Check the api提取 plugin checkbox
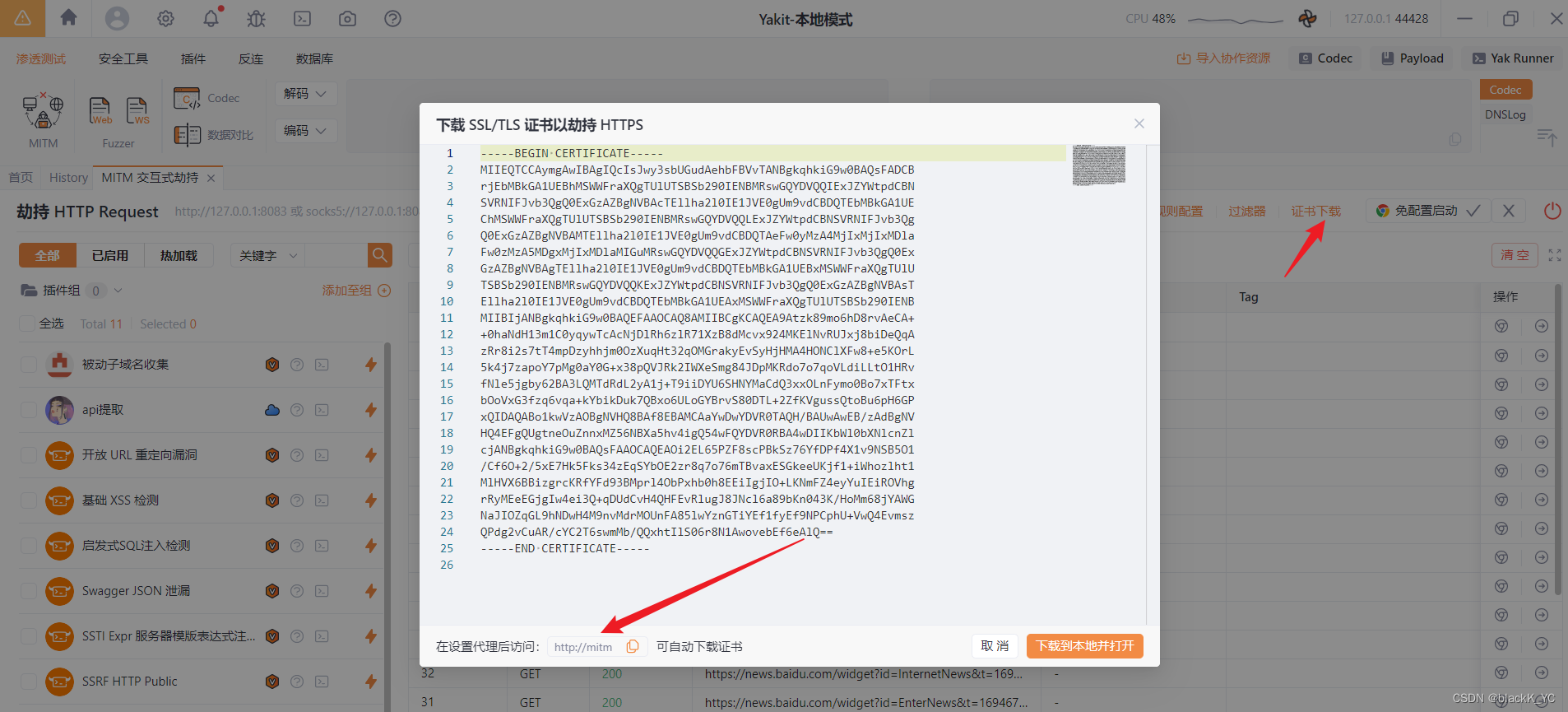Viewport: 1568px width, 712px height. [x=29, y=410]
